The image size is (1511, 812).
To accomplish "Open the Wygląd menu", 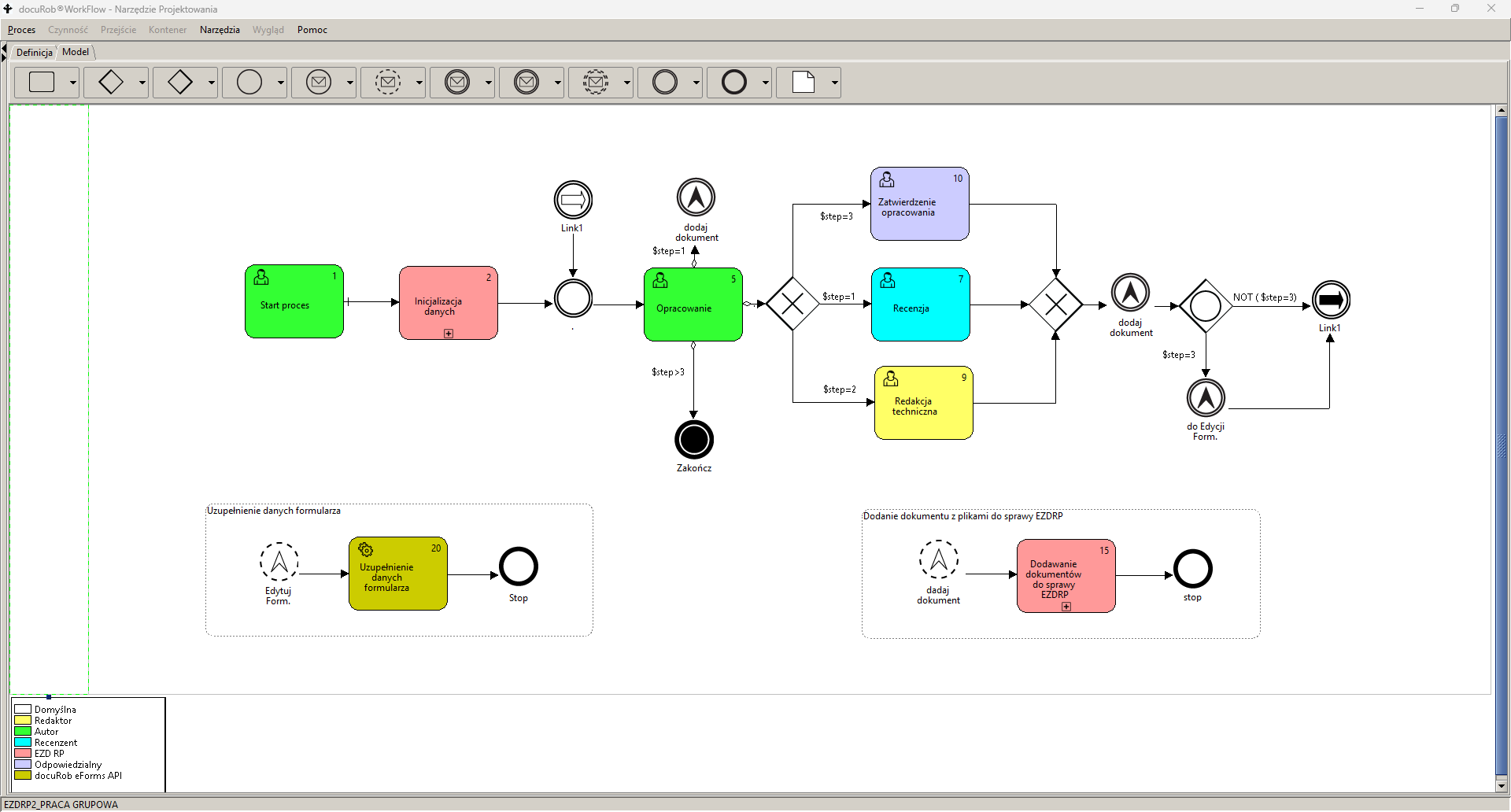I will coord(268,30).
